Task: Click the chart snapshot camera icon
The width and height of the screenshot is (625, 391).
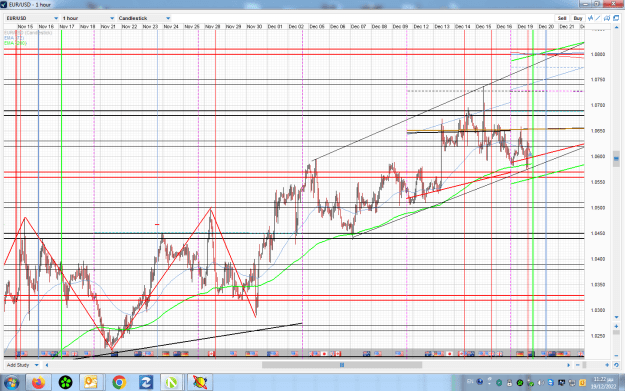Action: (607, 18)
